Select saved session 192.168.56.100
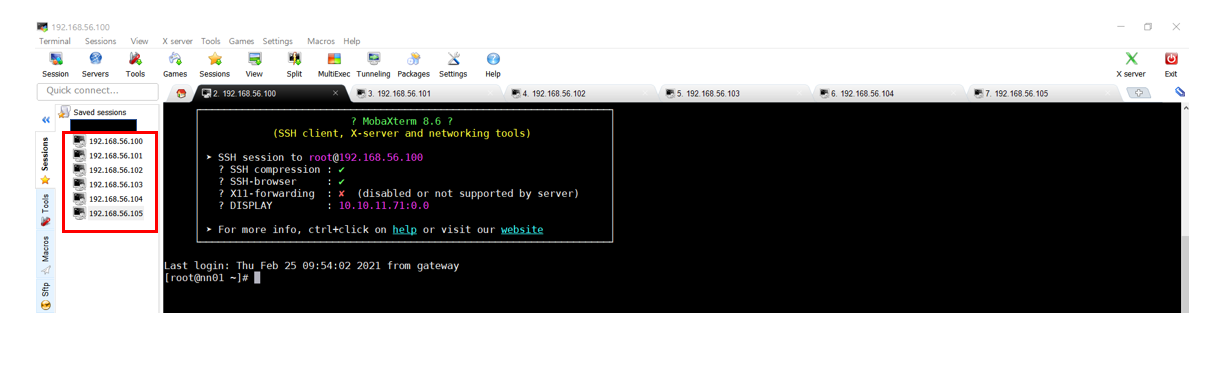The image size is (1231, 366). point(108,141)
